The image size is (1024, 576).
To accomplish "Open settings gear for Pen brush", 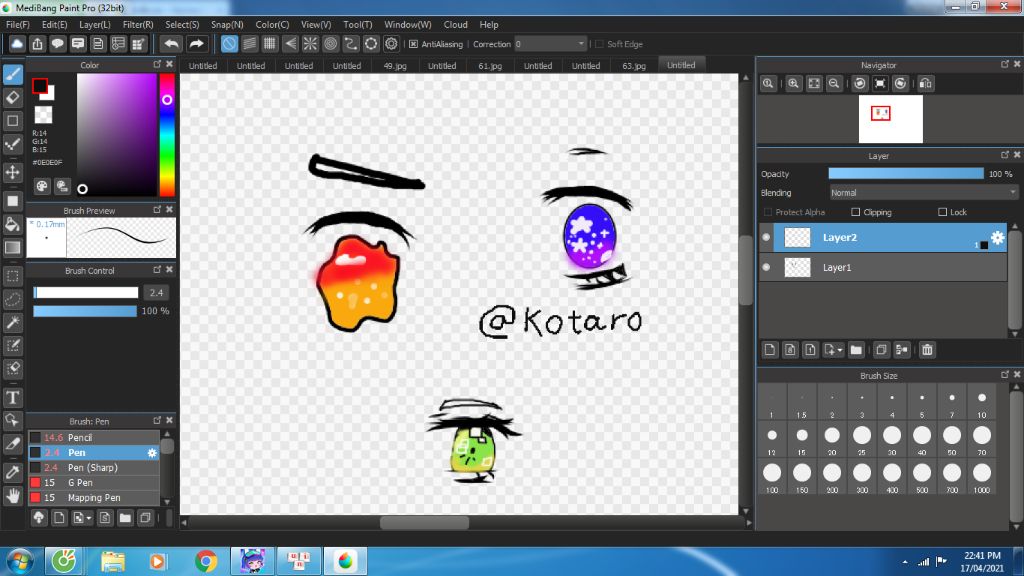I will (x=152, y=453).
